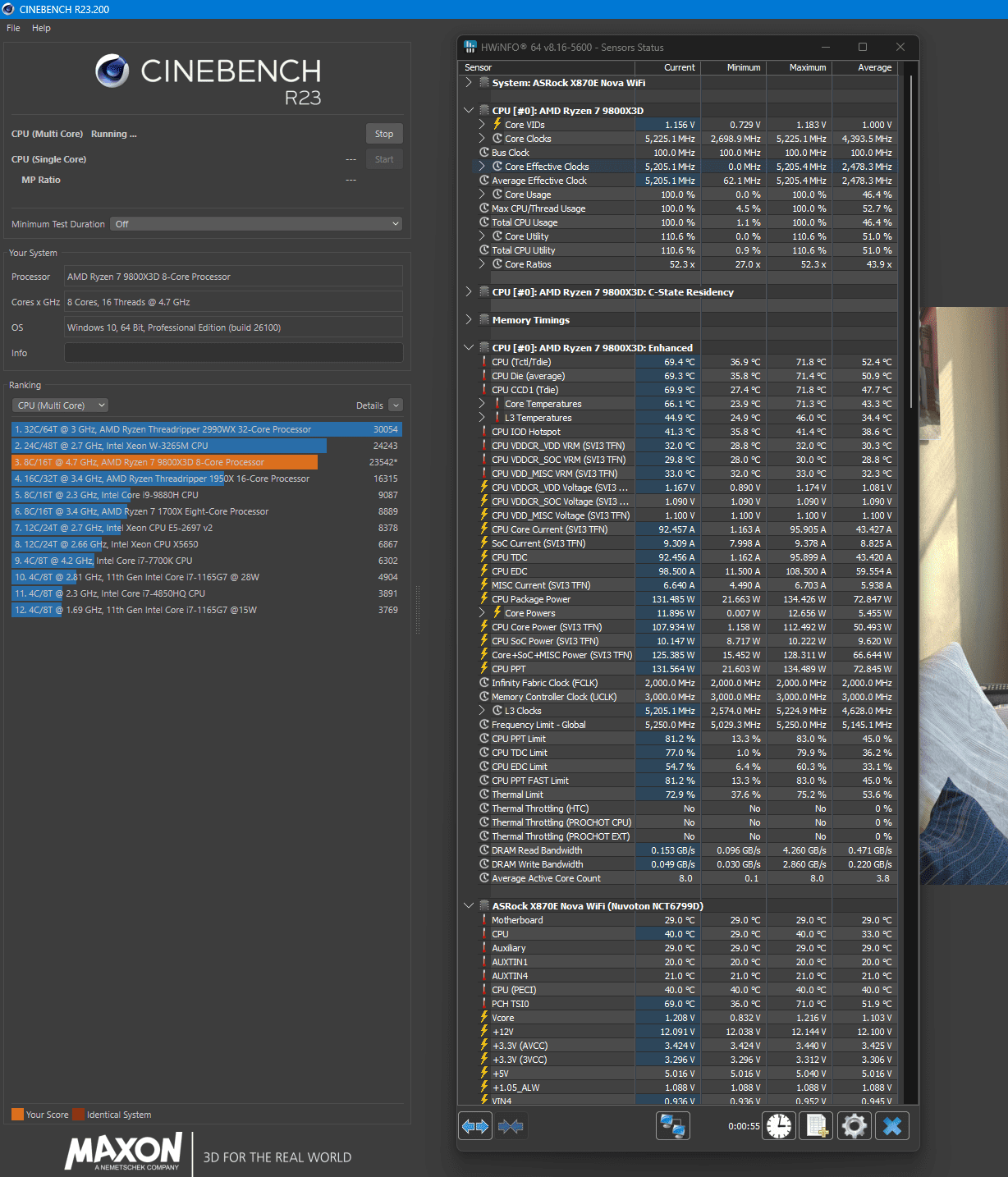This screenshot has height=1177, width=1008.
Task: Click the Cinebench logo sphere icon
Action: (x=112, y=71)
